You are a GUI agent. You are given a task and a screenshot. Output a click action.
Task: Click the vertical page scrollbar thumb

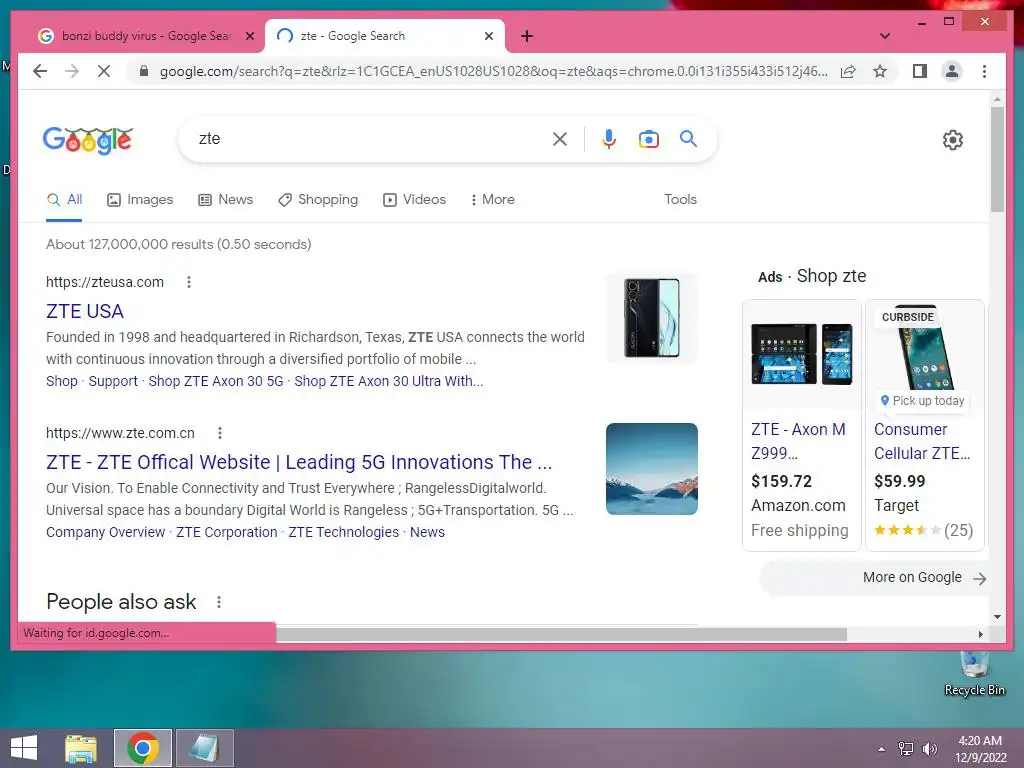pos(997,159)
